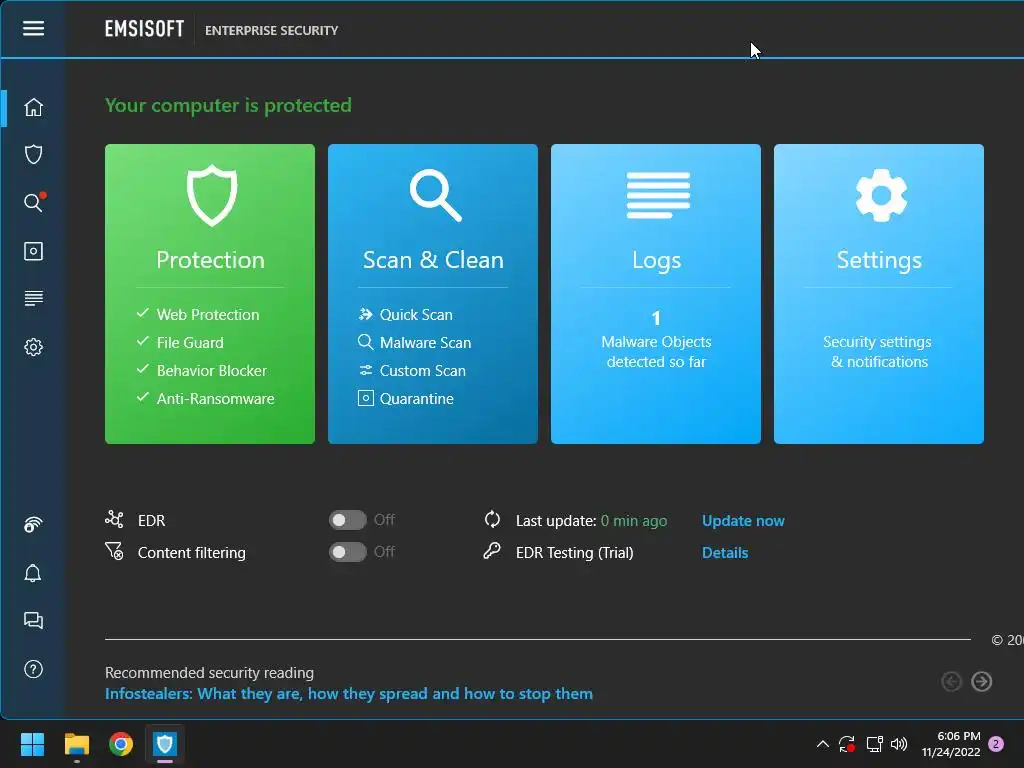Open Quarantine from Scan & Clean tile
1024x768 pixels.
[416, 399]
